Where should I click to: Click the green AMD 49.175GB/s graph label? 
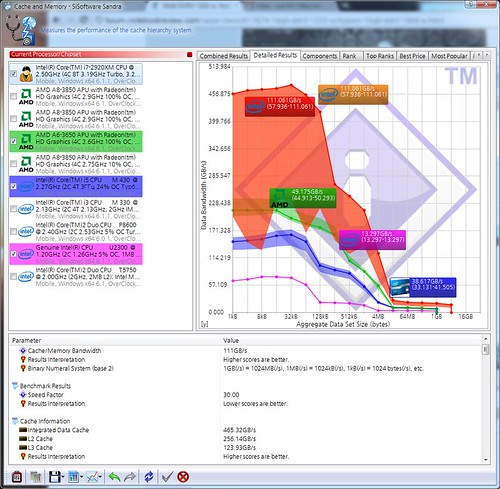click(x=303, y=198)
